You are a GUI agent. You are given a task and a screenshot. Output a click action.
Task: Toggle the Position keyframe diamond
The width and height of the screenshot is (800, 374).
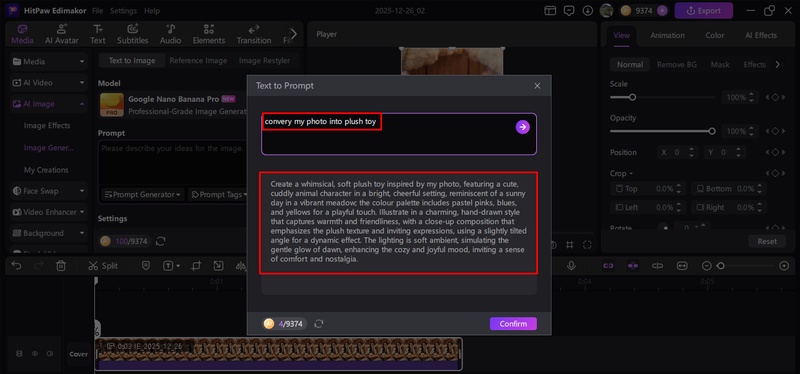coord(775,152)
